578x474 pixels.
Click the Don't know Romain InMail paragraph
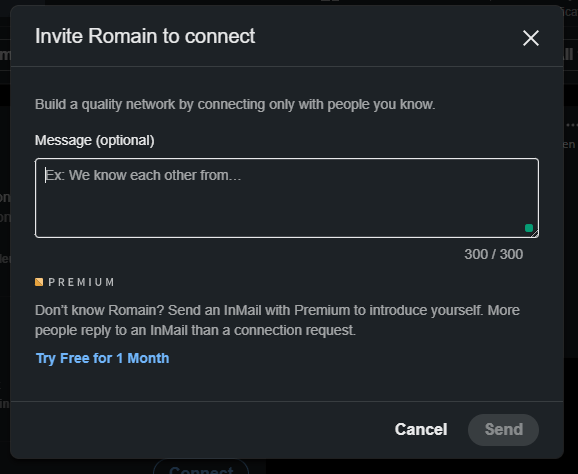277,320
